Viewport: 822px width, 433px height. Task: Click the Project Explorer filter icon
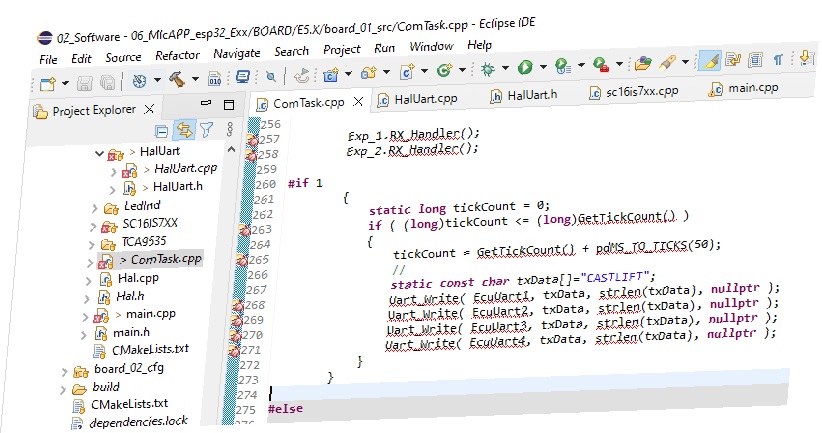[x=207, y=129]
